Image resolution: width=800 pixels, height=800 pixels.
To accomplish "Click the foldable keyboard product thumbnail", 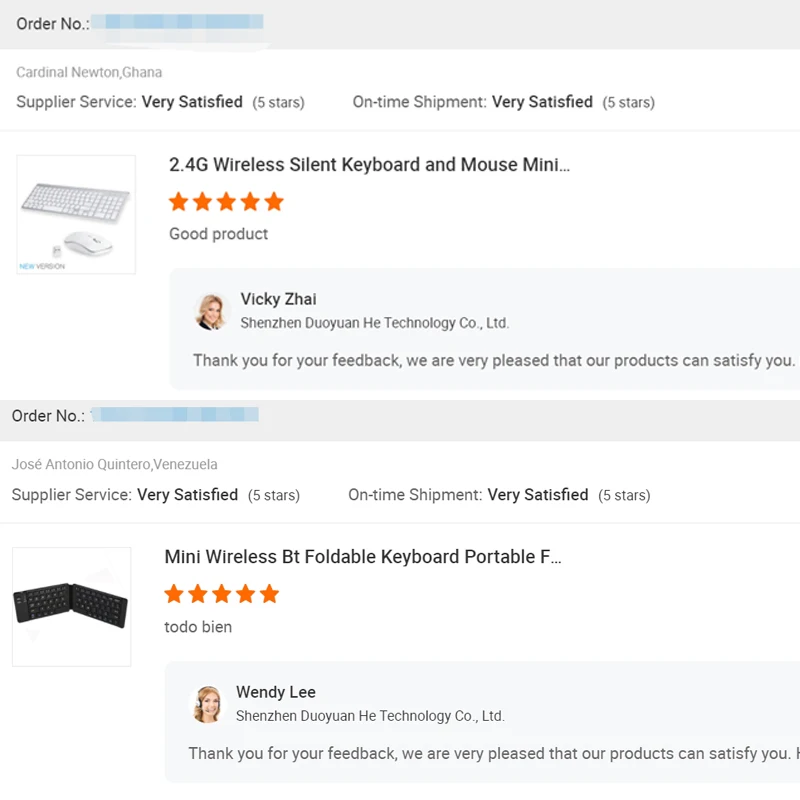I will (71, 606).
